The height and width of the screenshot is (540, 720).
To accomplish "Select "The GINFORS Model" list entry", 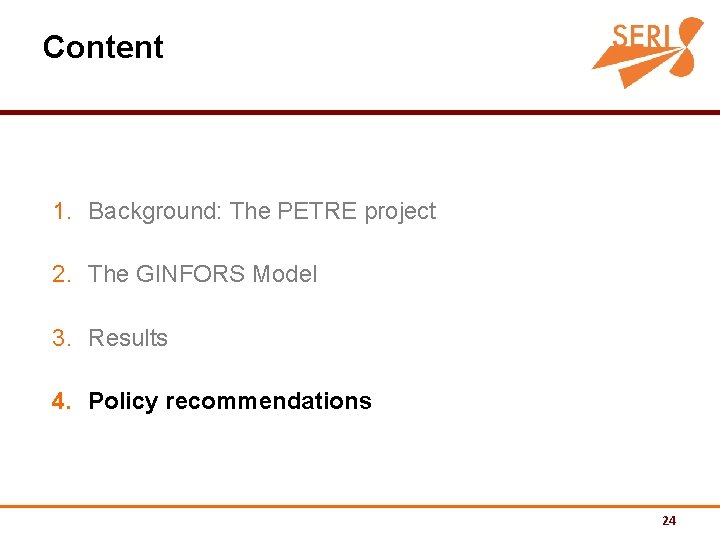I will pyautogui.click(x=202, y=274).
